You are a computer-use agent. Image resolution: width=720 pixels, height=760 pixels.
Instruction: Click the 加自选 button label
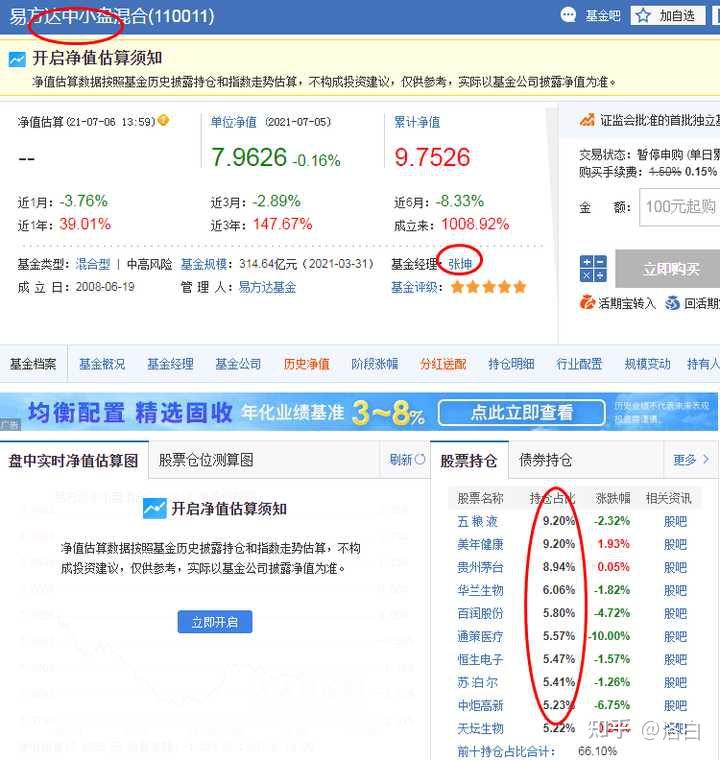pos(677,16)
